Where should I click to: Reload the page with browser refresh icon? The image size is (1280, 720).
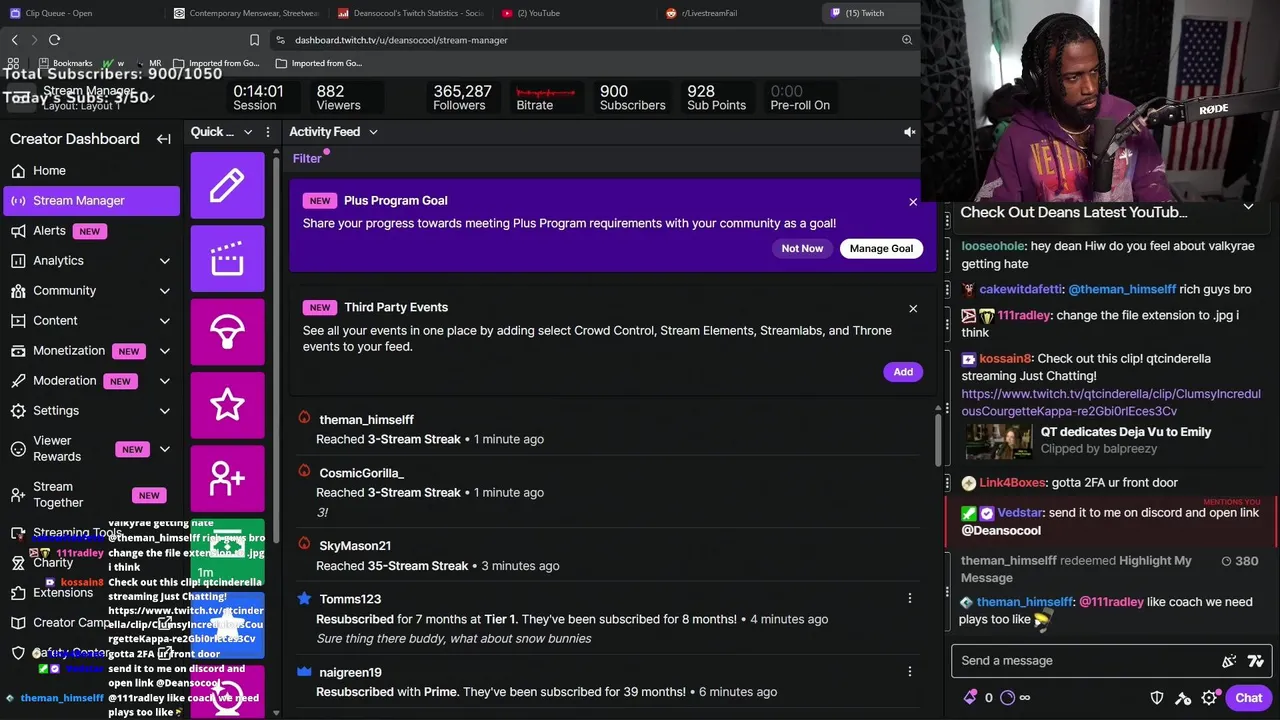pyautogui.click(x=54, y=40)
